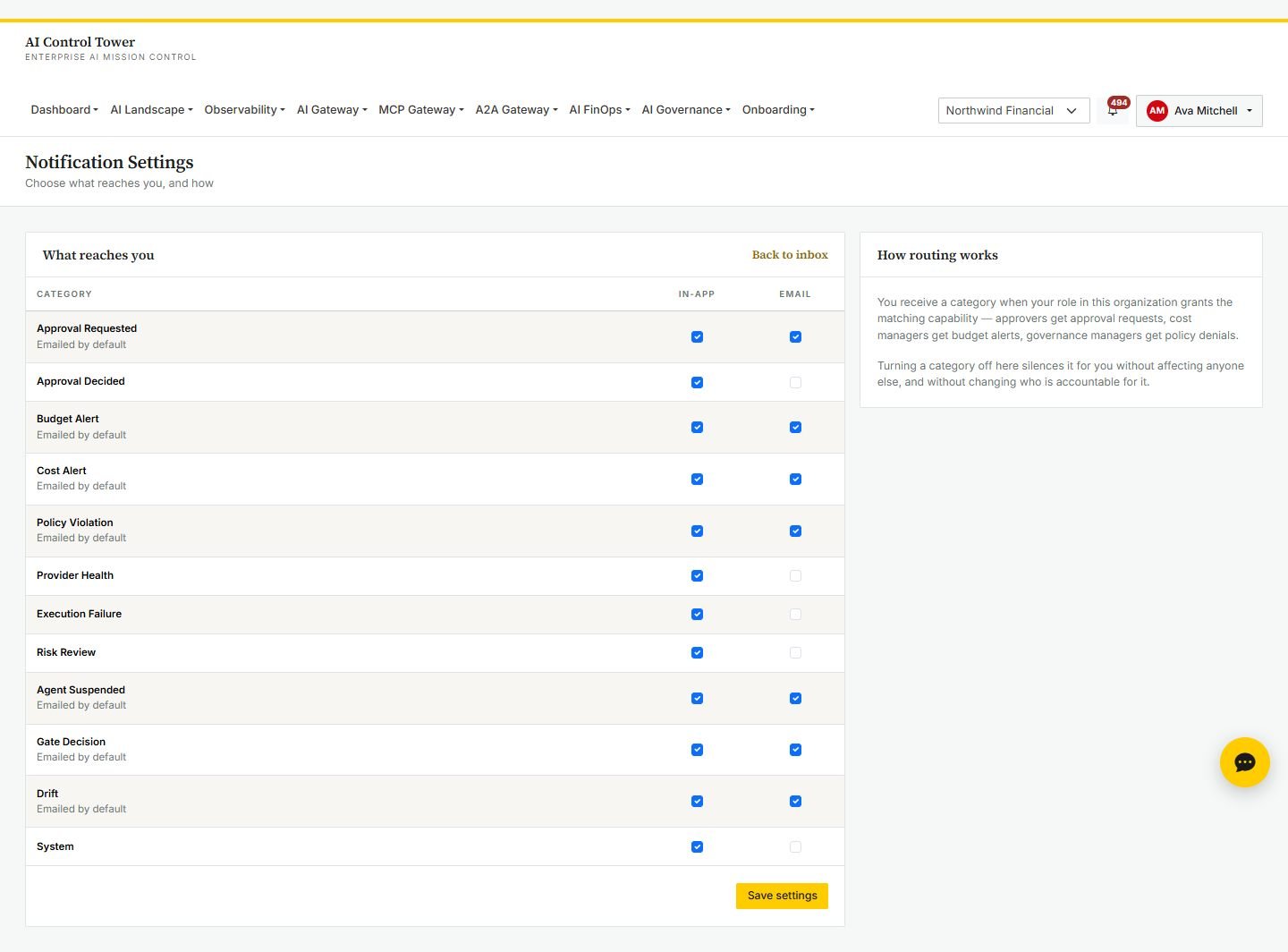Enable email for Risk Review
Screen dimensions: 1288x952
[795, 653]
